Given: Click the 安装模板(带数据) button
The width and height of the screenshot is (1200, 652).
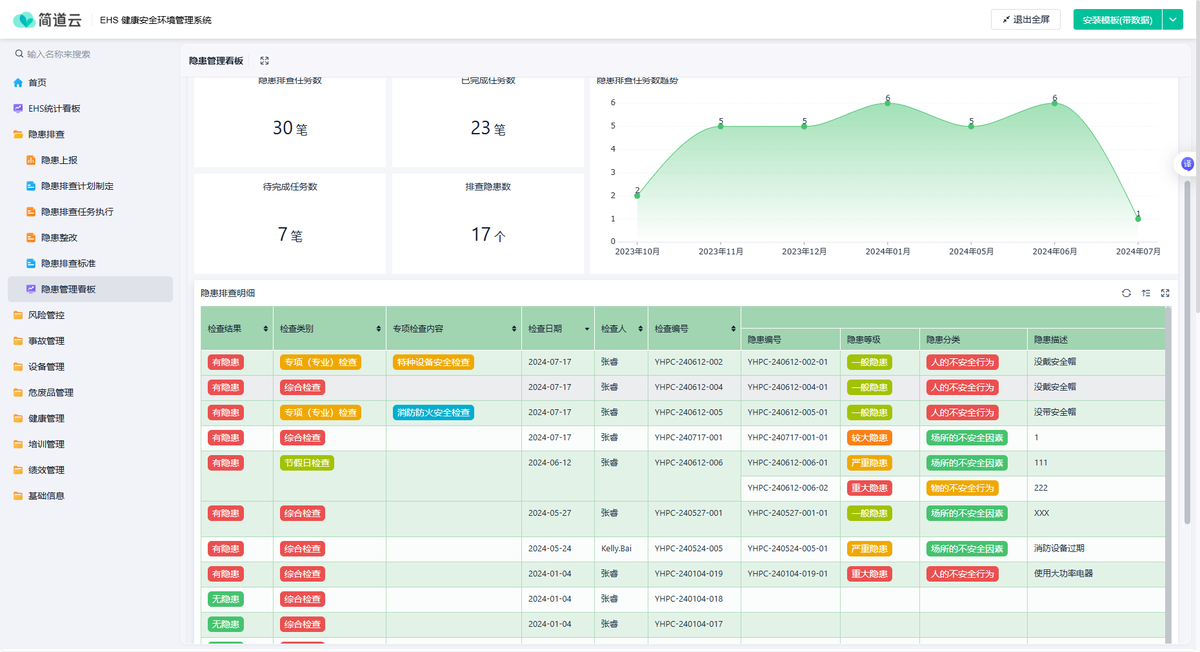Looking at the screenshot, I should tap(1117, 20).
